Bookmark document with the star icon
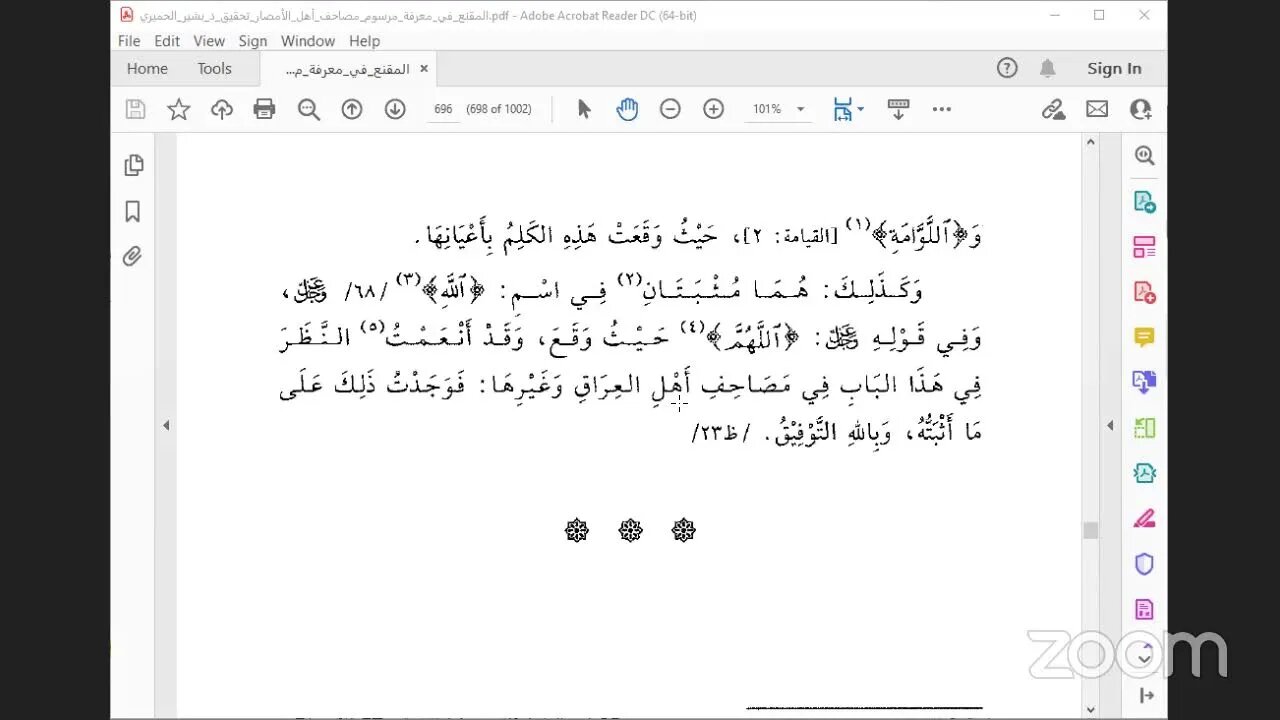The height and width of the screenshot is (720, 1280). 178,109
